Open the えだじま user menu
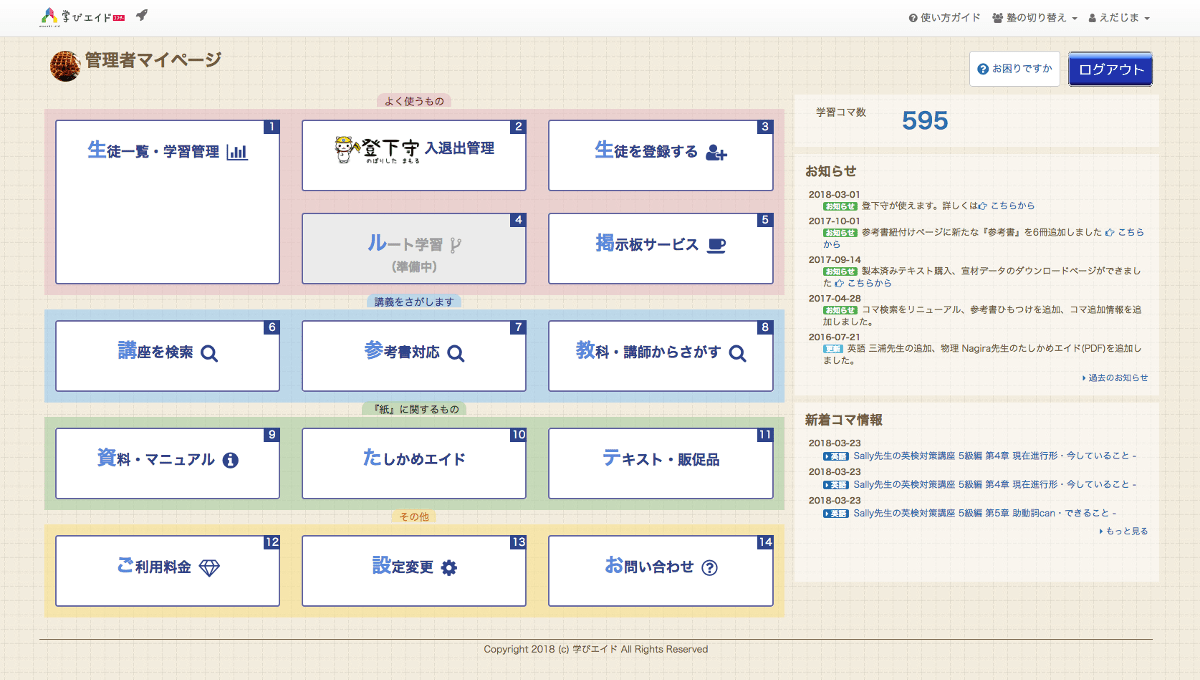1200x680 pixels. click(x=1119, y=18)
